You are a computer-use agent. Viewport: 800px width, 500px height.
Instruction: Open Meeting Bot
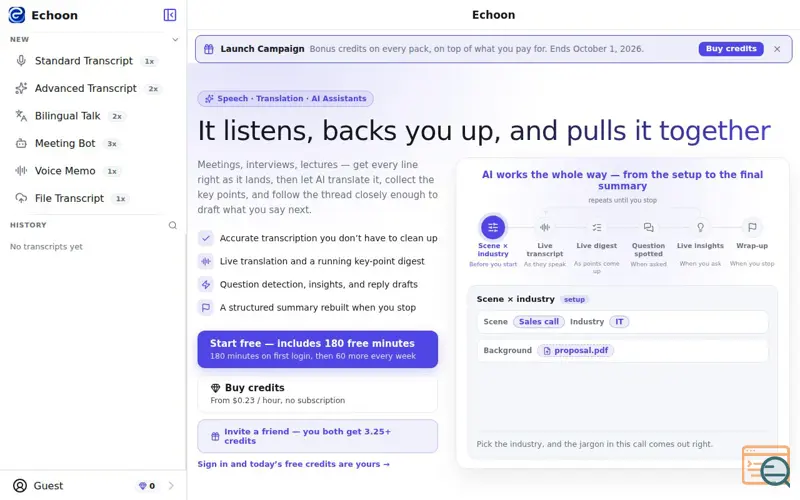pyautogui.click(x=93, y=143)
